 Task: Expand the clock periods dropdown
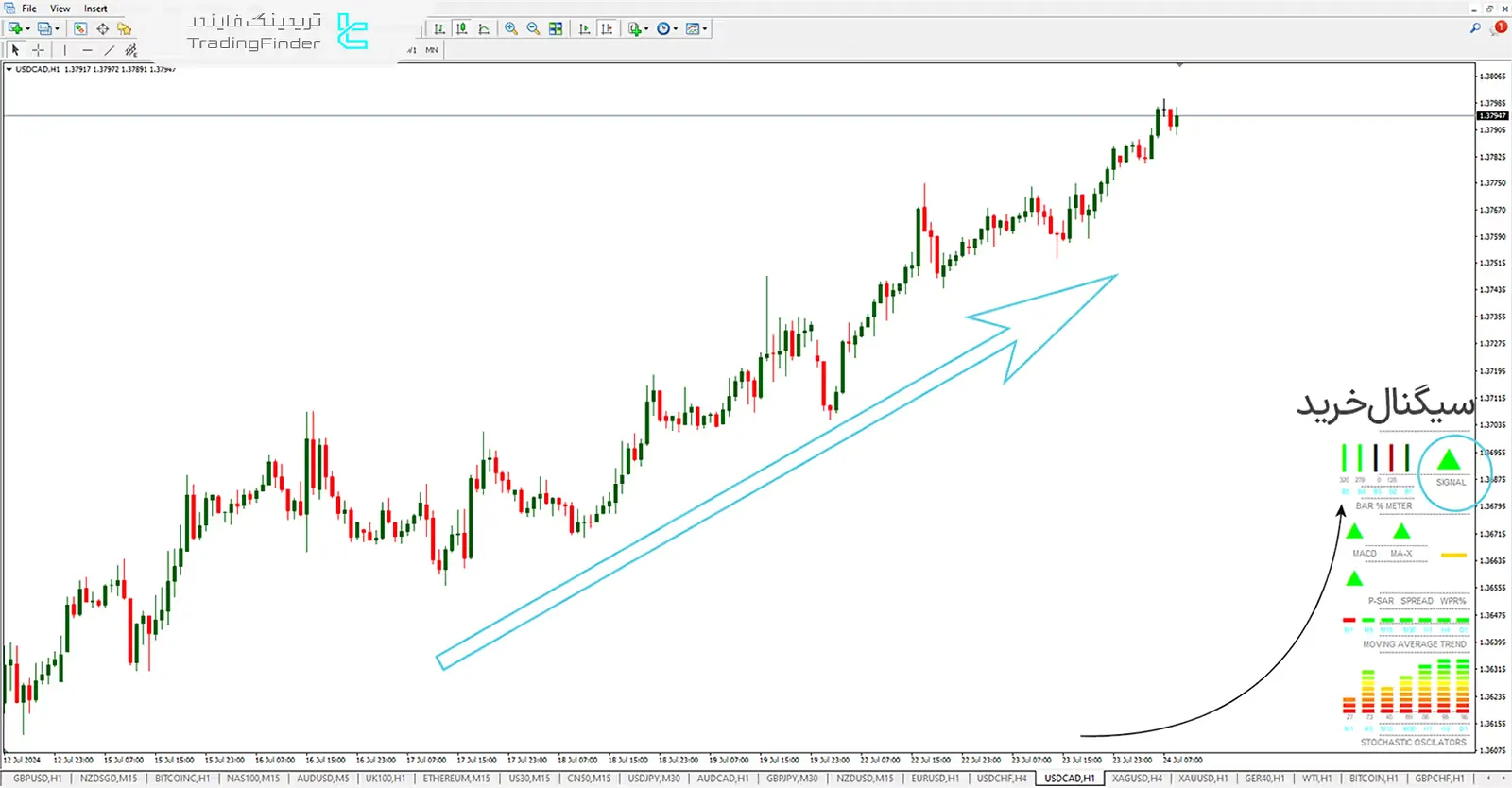click(x=667, y=28)
